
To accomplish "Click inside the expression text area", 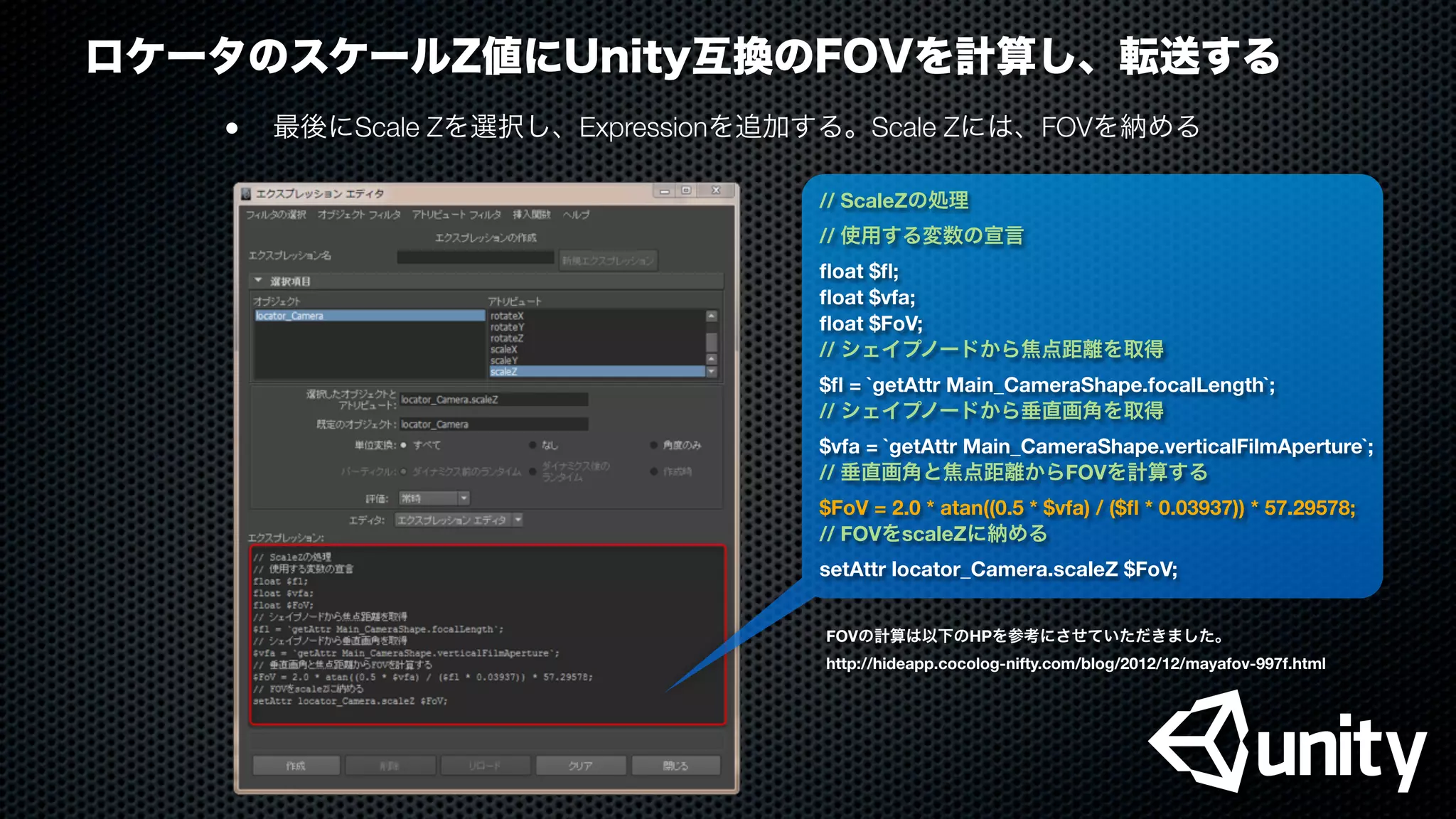I will (487, 635).
